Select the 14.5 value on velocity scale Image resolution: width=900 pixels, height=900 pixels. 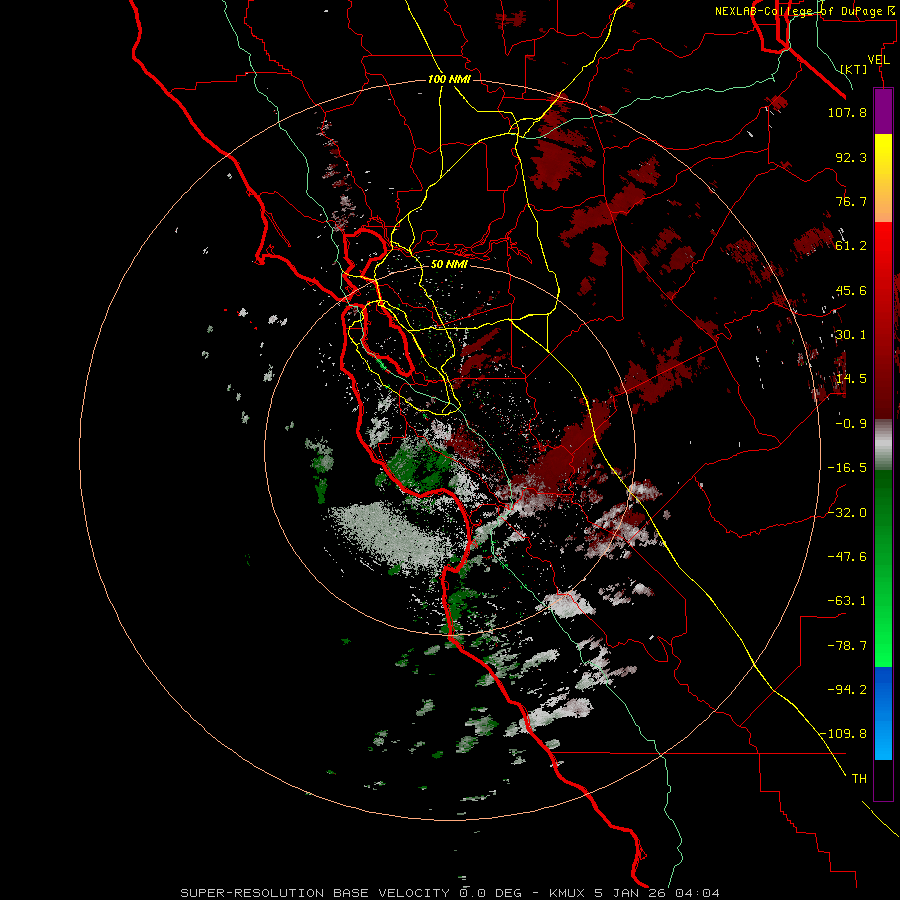pos(851,379)
